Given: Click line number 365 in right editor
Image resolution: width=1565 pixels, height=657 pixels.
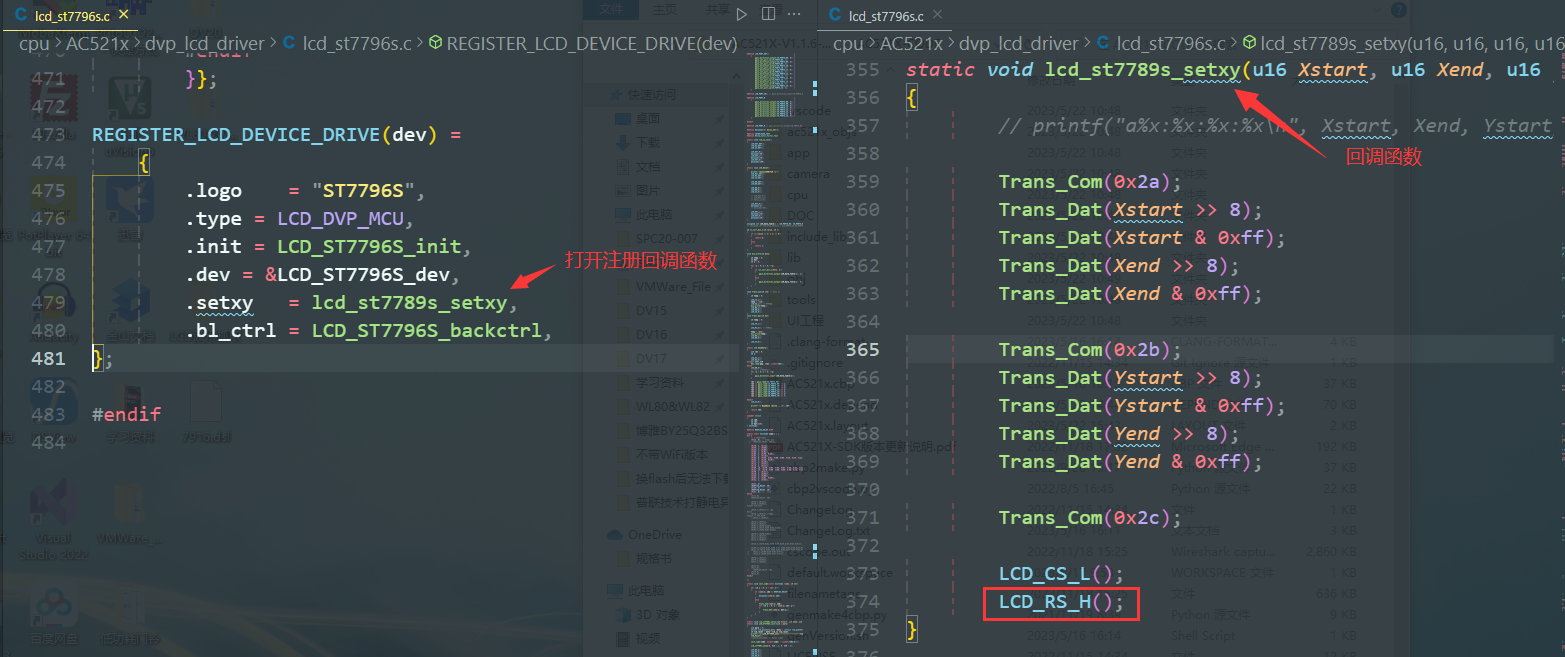Looking at the screenshot, I should (x=863, y=350).
